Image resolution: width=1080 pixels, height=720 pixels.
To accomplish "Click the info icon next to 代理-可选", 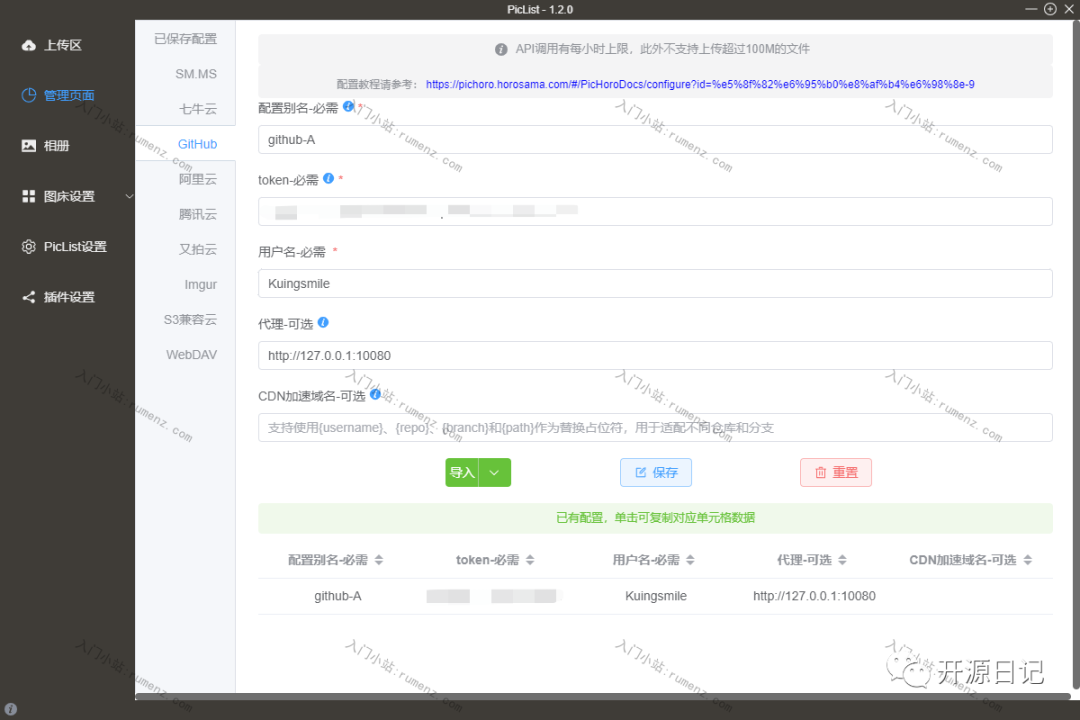I will click(x=323, y=322).
